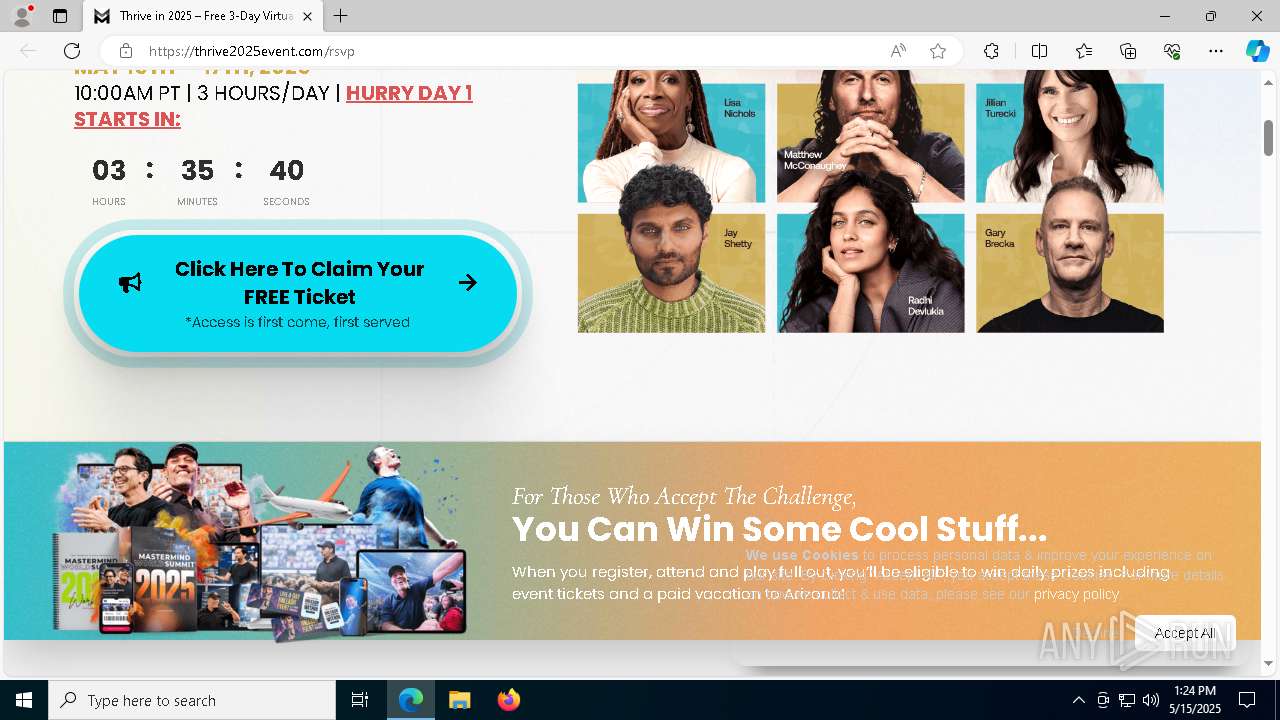Open the volume control icon

click(x=1151, y=700)
